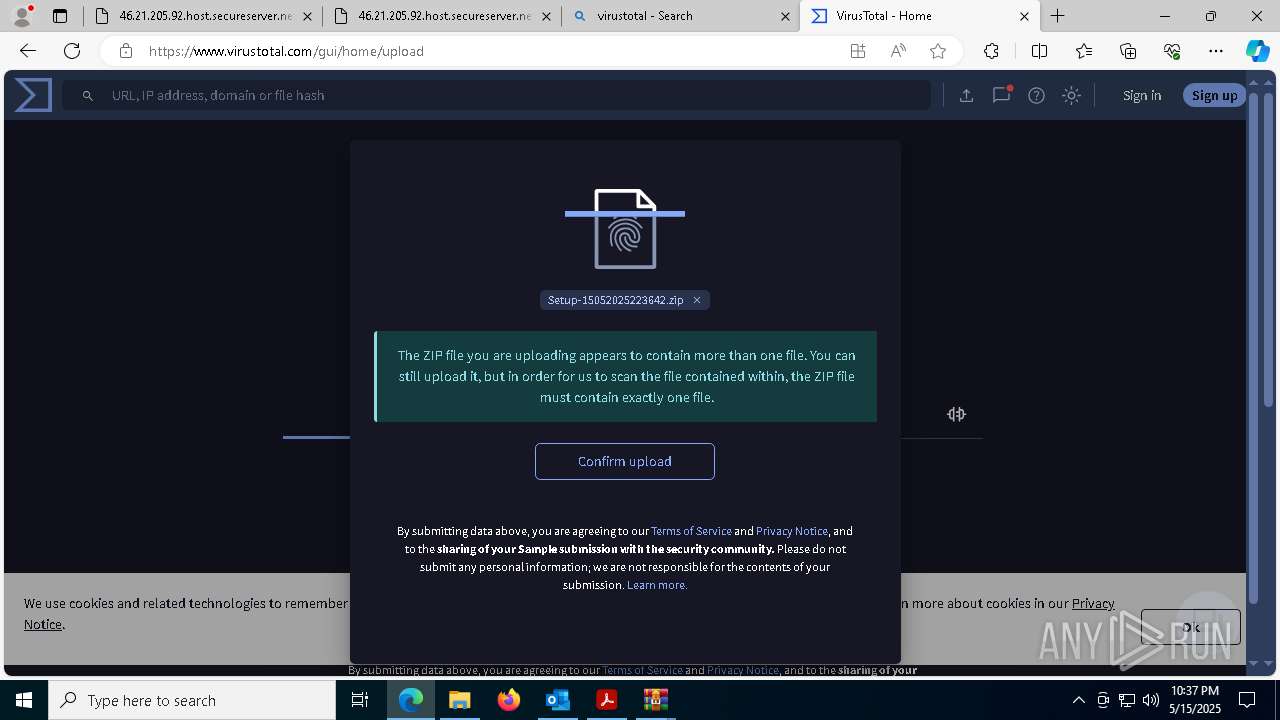
Task: Open a new tab with plus button
Action: pyautogui.click(x=1057, y=16)
